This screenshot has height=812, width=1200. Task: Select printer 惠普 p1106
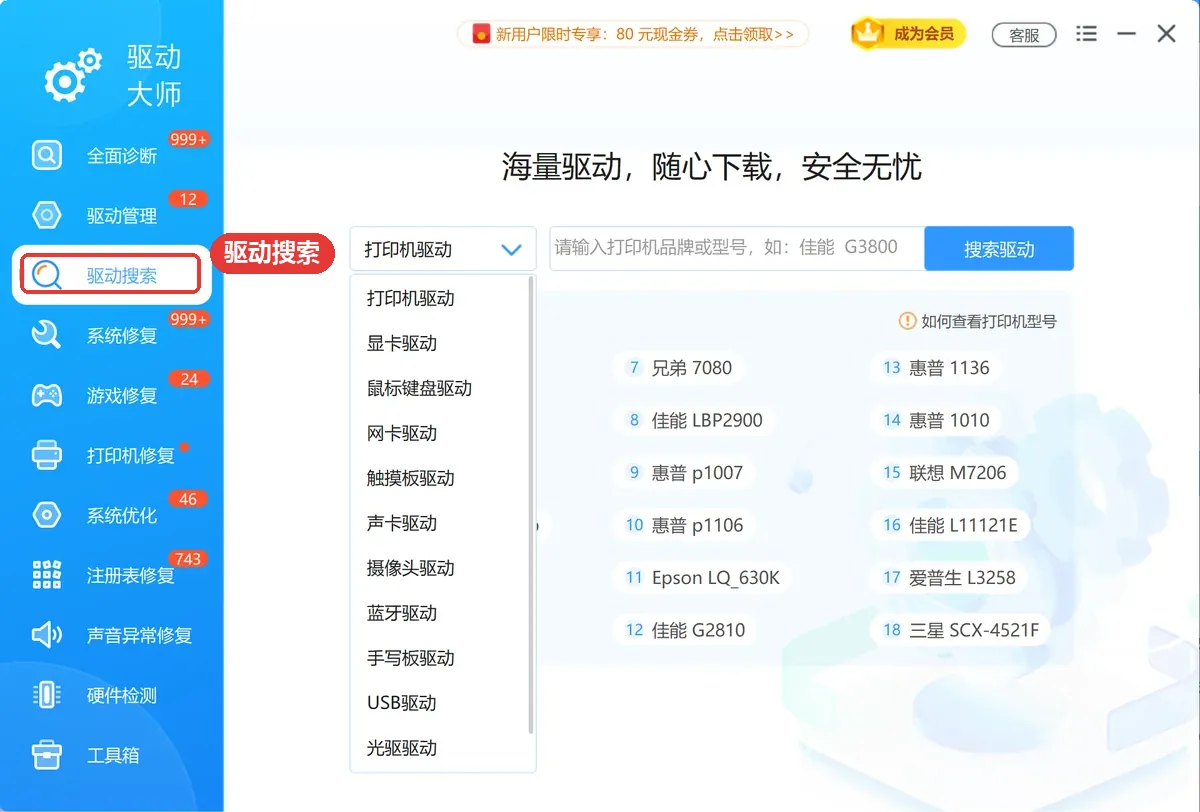pos(686,525)
